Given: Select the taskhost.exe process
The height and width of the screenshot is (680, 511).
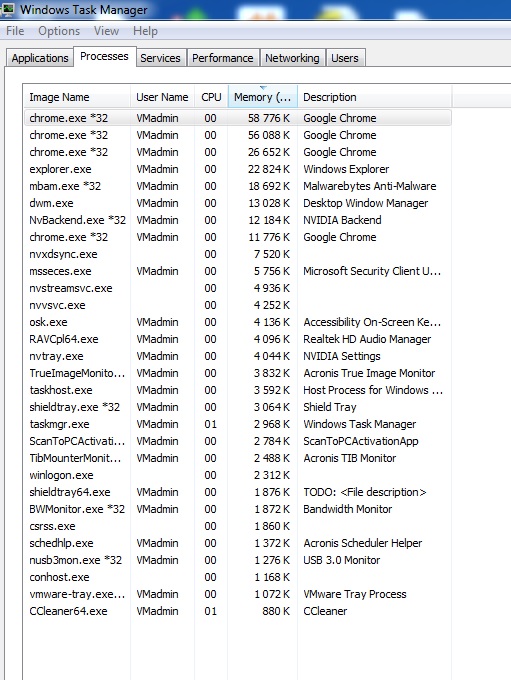Looking at the screenshot, I should click(238, 390).
